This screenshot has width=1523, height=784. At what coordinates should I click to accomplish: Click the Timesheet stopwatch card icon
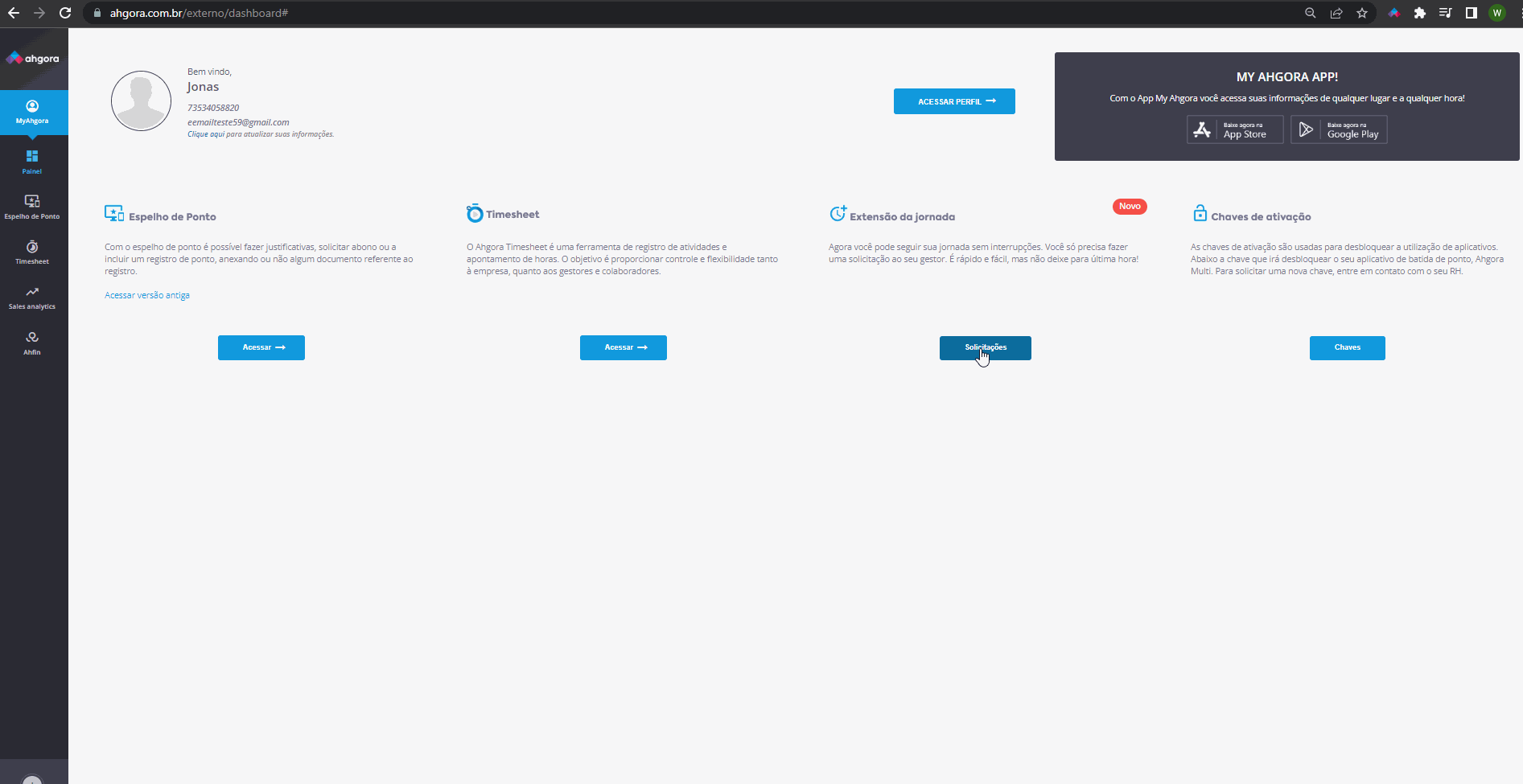pyautogui.click(x=475, y=213)
